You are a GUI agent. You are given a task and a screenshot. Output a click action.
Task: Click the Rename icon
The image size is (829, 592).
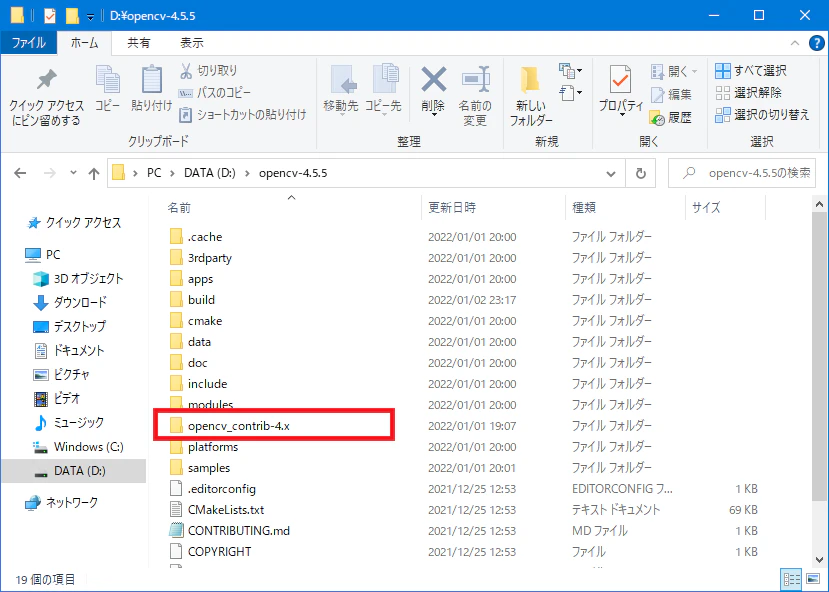[x=475, y=96]
